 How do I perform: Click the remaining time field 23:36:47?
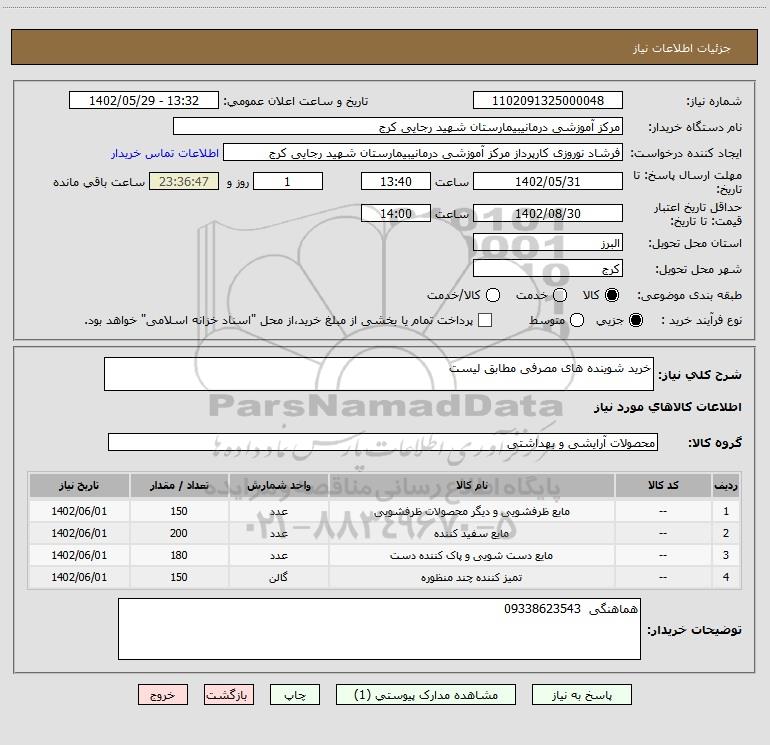[x=184, y=182]
